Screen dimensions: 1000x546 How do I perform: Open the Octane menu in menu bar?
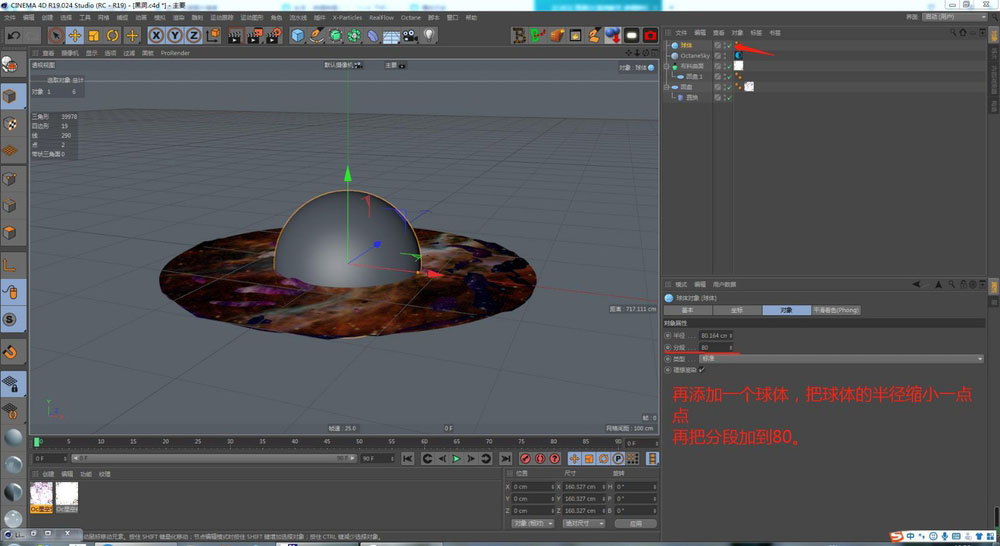410,17
